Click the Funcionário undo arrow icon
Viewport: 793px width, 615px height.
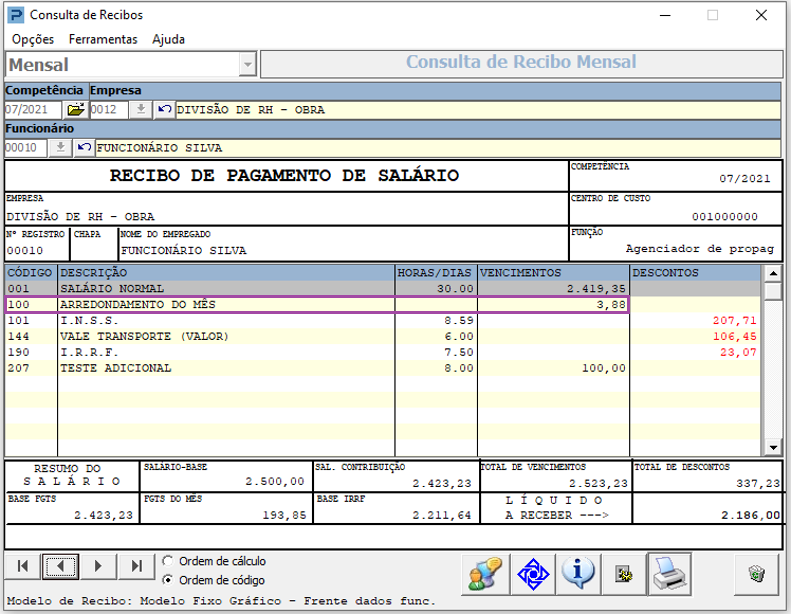(84, 148)
